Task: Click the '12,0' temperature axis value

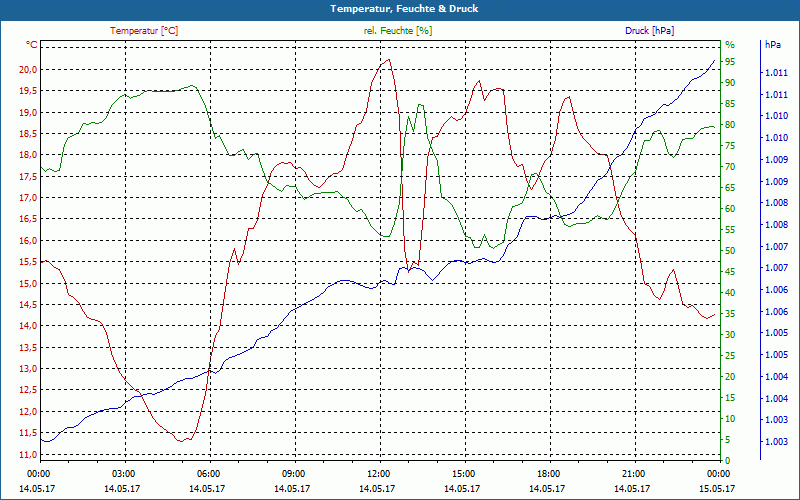Action: click(x=29, y=412)
